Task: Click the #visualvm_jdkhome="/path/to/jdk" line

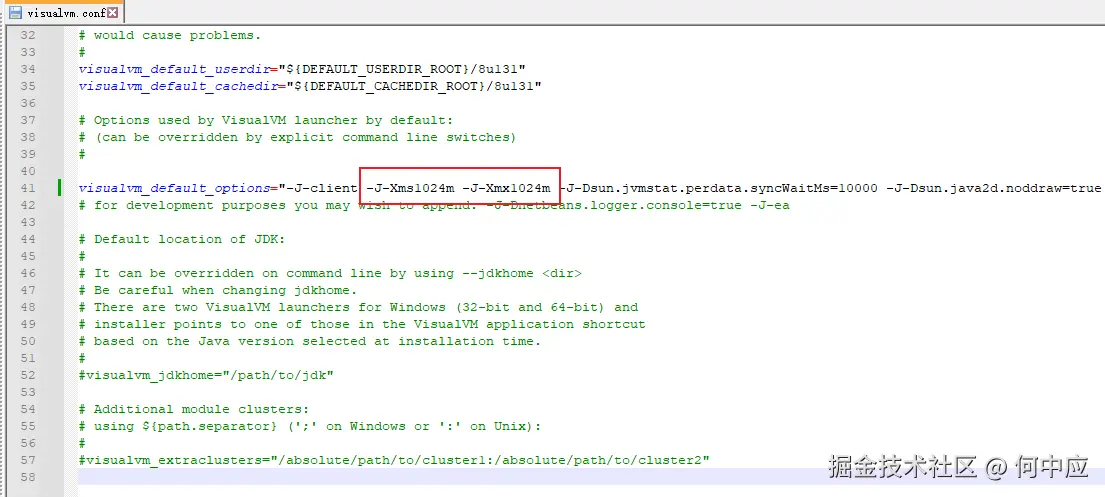Action: [206, 375]
